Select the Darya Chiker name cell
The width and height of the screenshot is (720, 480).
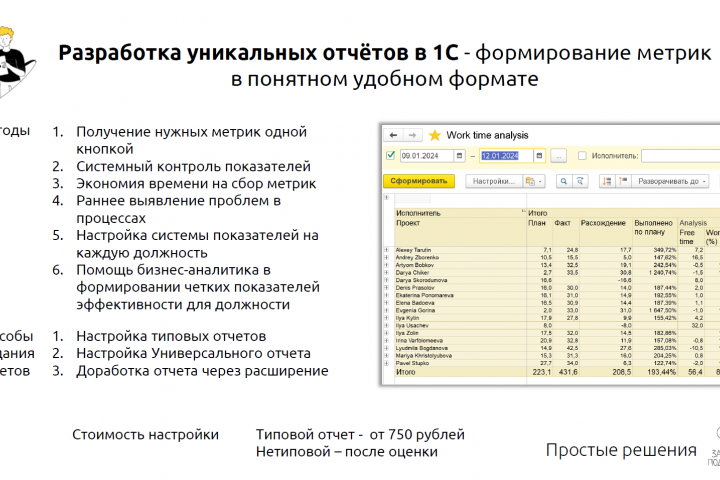coord(460,272)
